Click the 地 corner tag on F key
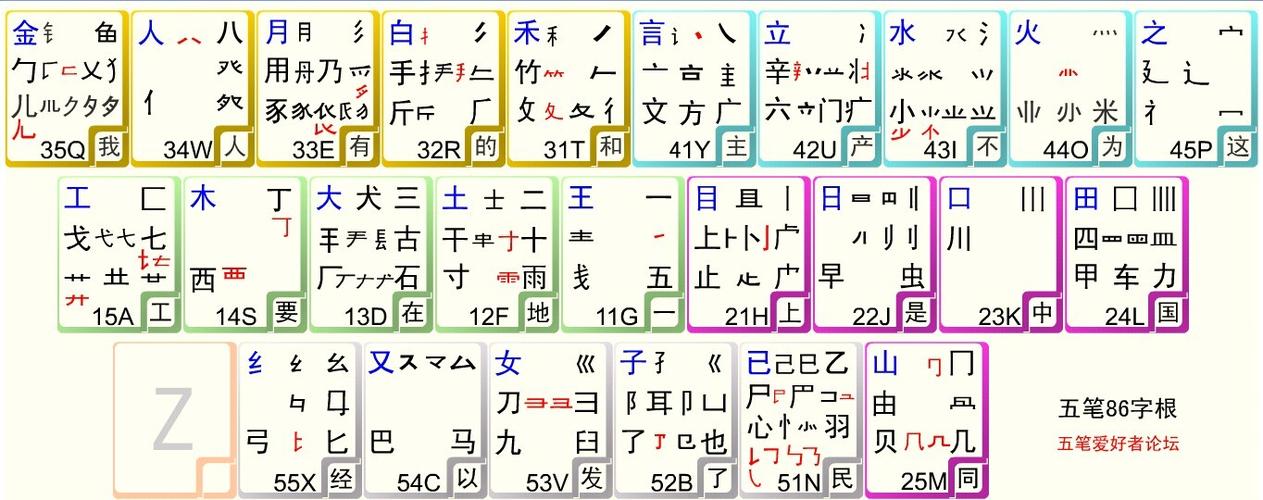 (539, 313)
